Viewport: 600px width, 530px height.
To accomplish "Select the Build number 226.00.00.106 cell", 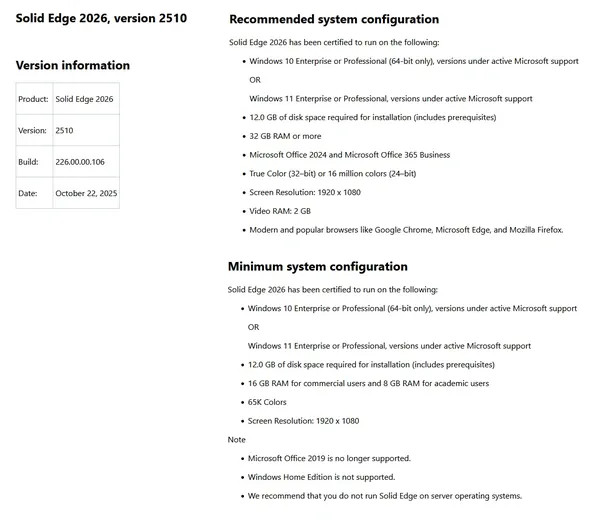I will coord(86,161).
